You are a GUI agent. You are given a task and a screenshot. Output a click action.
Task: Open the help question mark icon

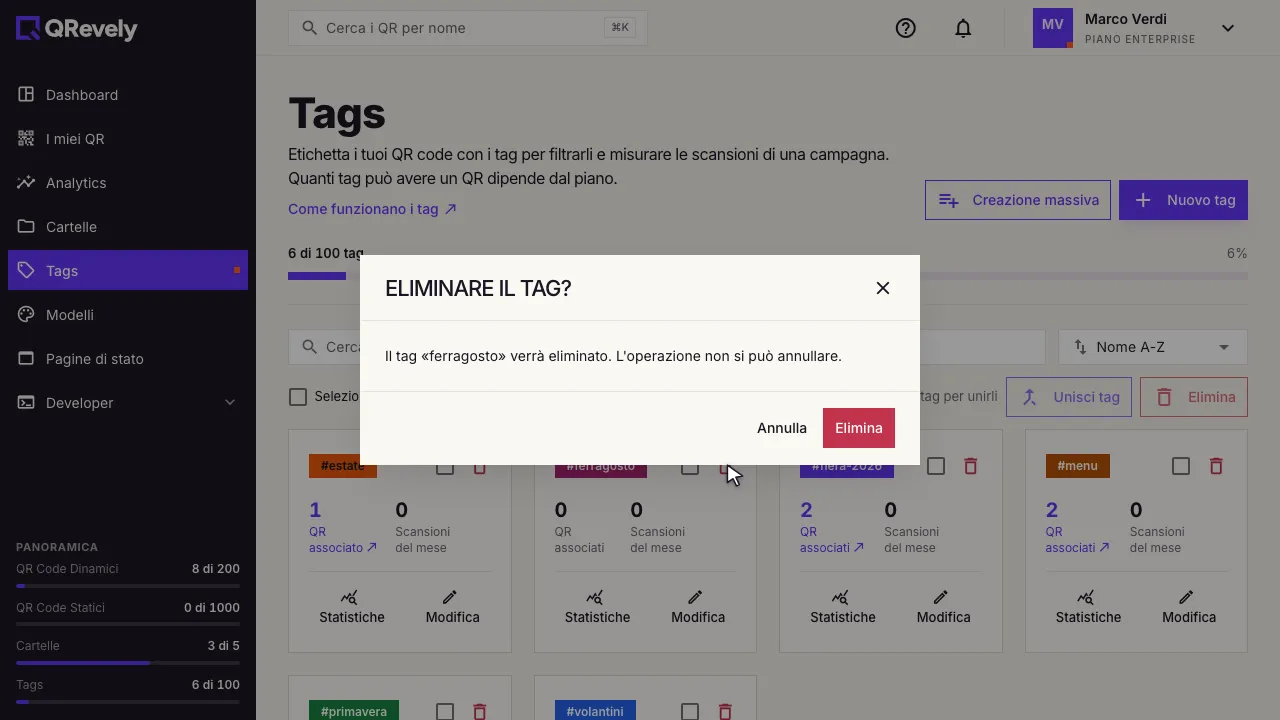[x=906, y=28]
